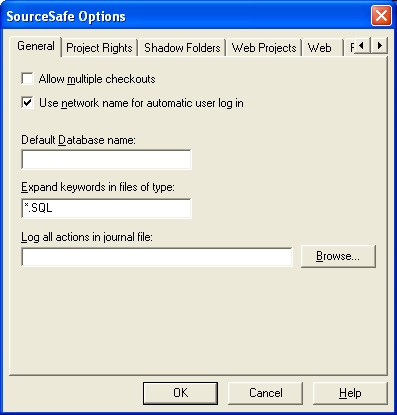The image size is (397, 415).
Task: Open the Help button
Action: [x=350, y=393]
